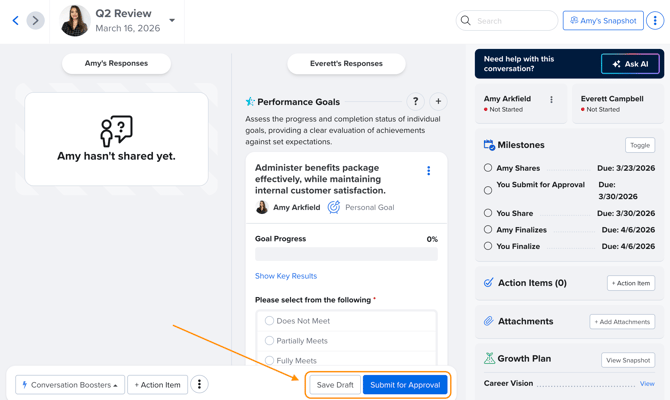Choose the Fully Meets radio option
The height and width of the screenshot is (400, 670).
pyautogui.click(x=269, y=361)
